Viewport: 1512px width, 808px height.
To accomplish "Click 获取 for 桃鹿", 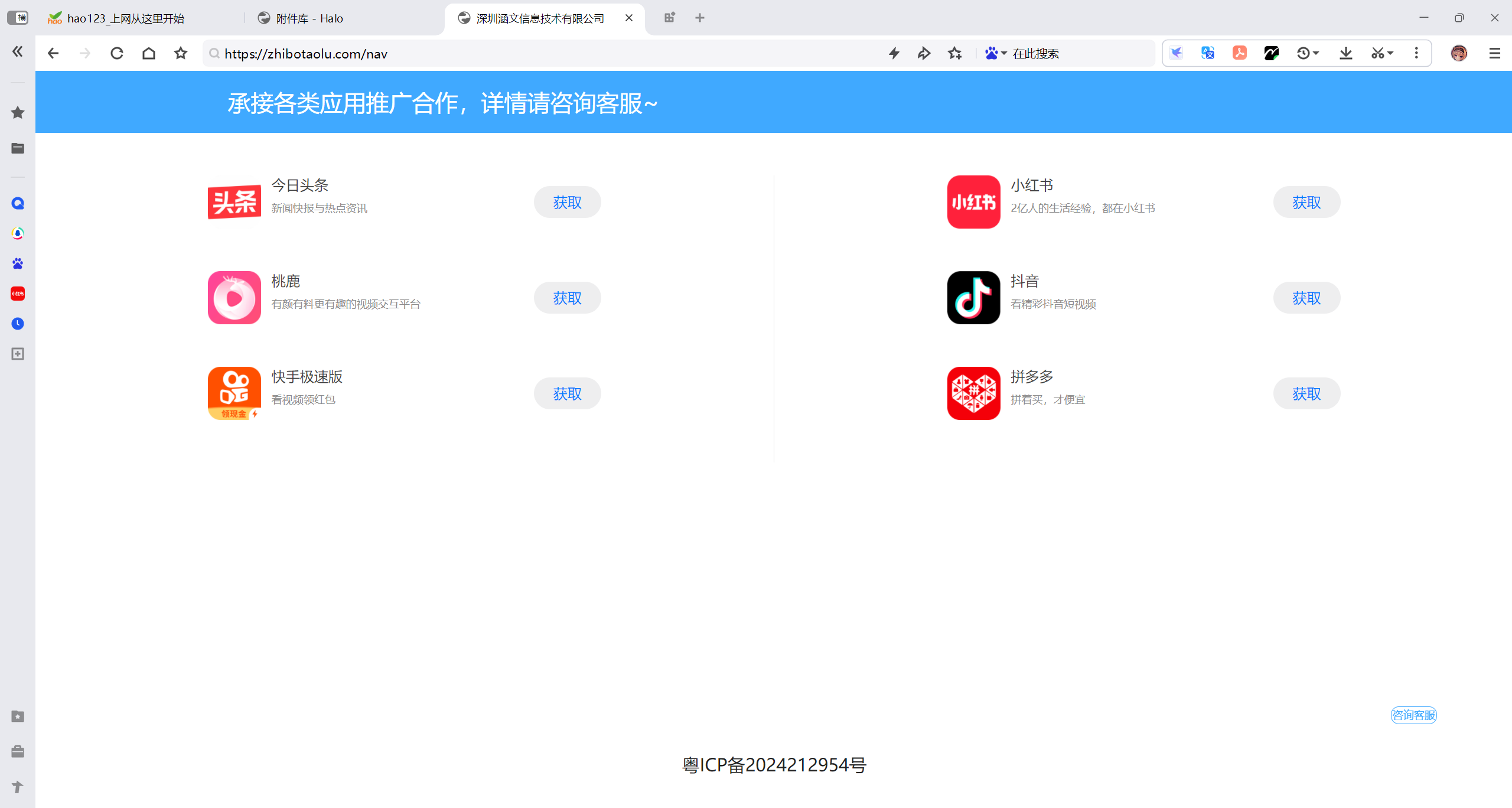I will pos(567,298).
